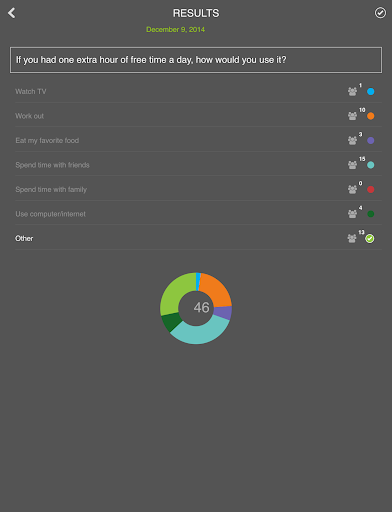Click the December 9, 2014 date link
392x512 pixels.
coord(175,30)
